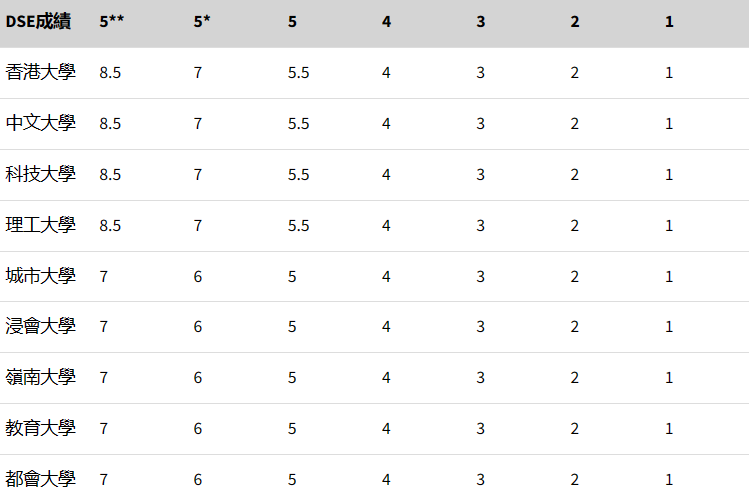Image resolution: width=749 pixels, height=503 pixels.
Task: Select the 科技大學 row label
Action: 41,174
